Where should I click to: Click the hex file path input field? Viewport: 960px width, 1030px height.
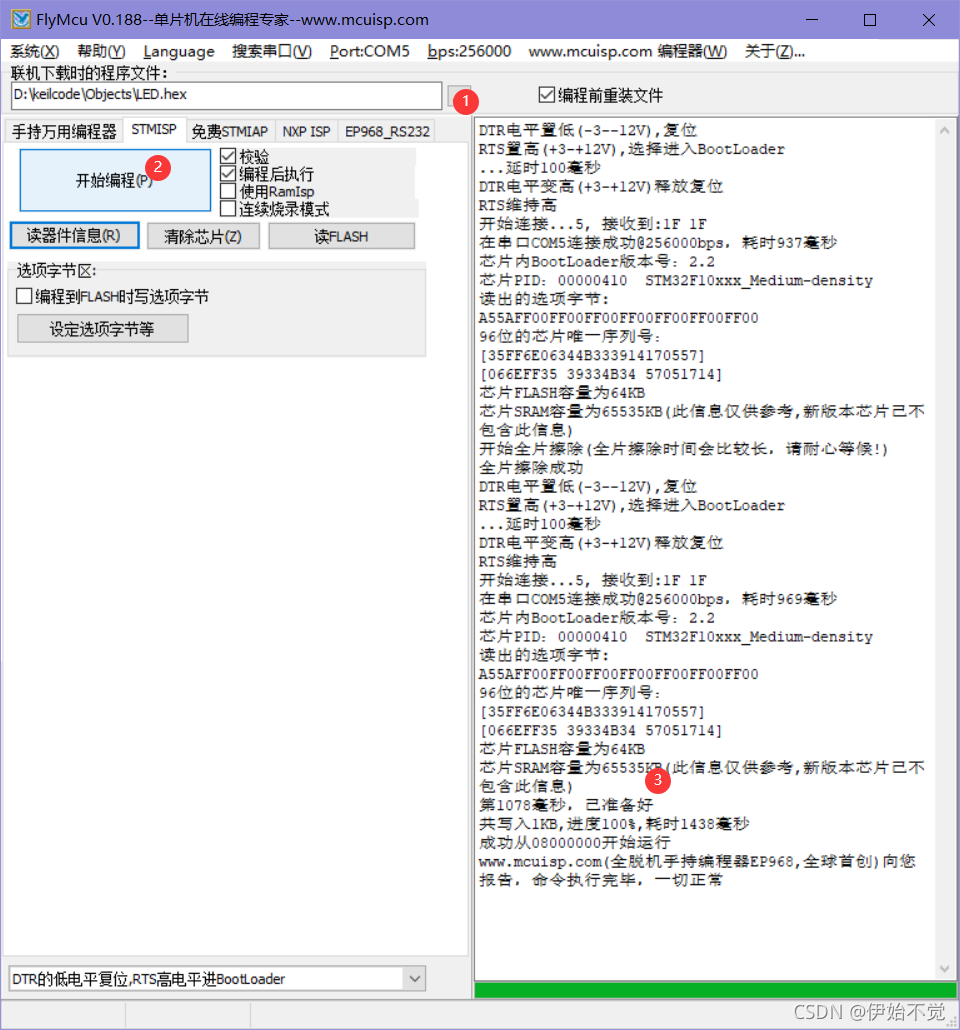click(x=225, y=95)
